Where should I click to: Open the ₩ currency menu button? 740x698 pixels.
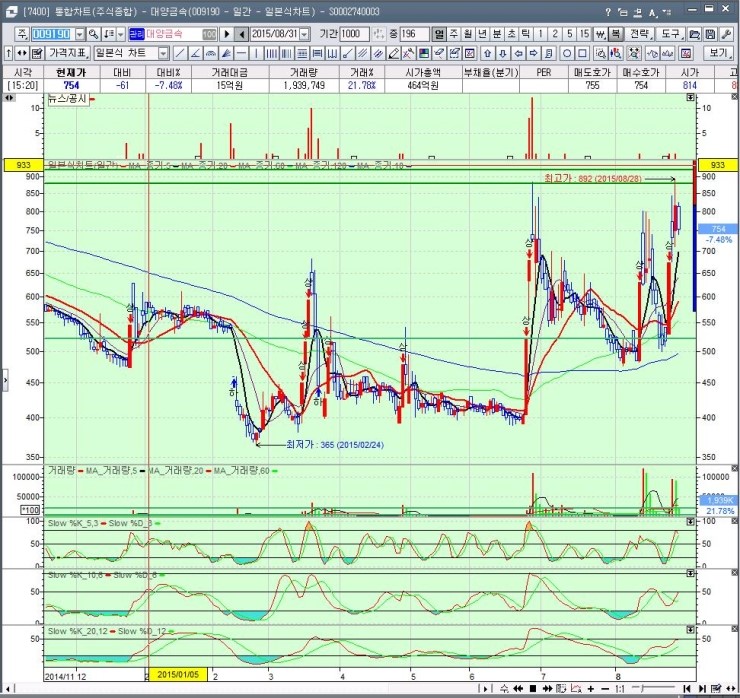pos(600,34)
